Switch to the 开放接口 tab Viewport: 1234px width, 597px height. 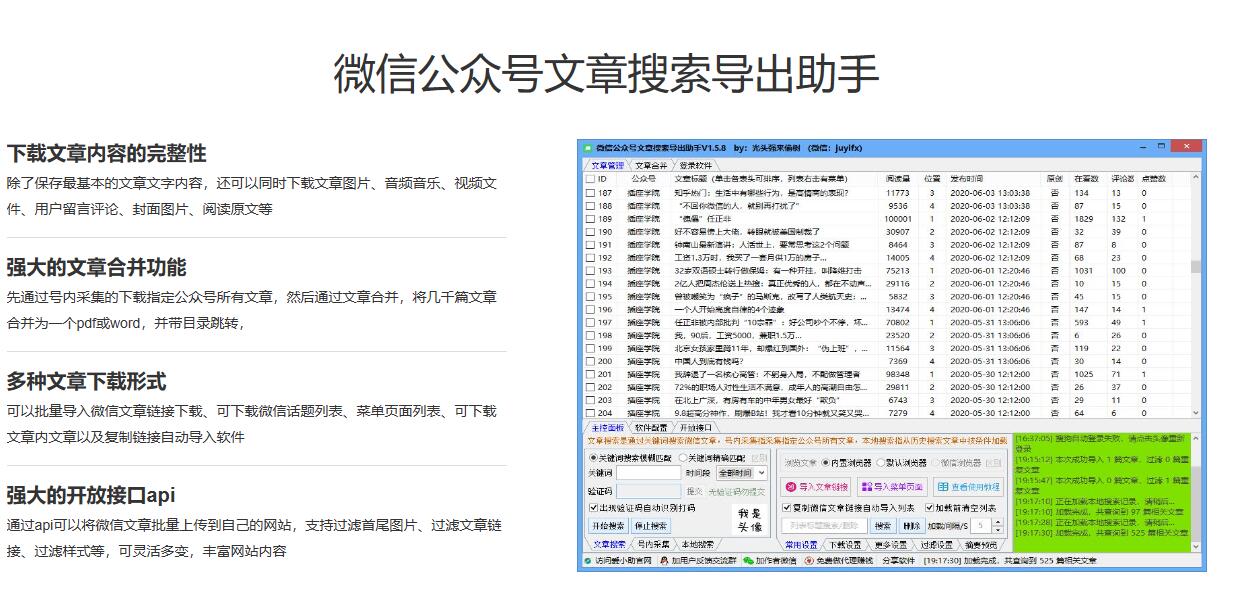(694, 427)
